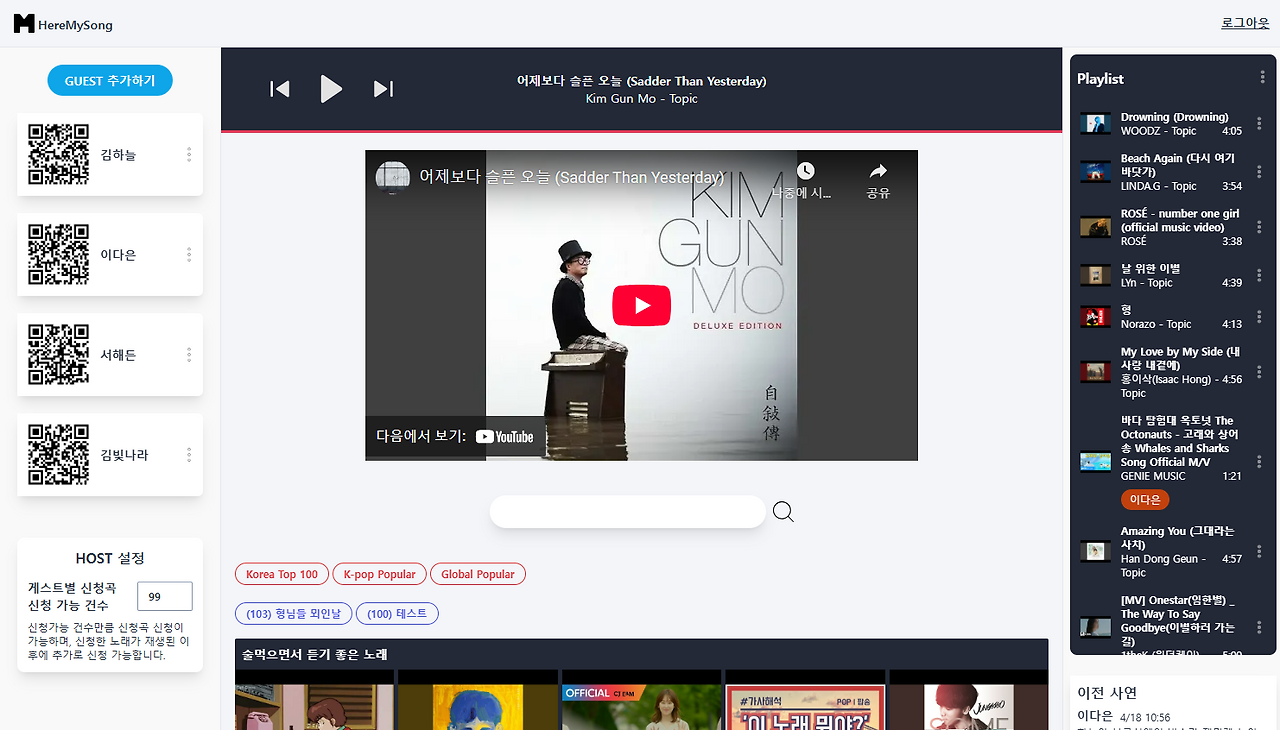
Task: Select the K-pop Popular chart
Action: (x=380, y=574)
